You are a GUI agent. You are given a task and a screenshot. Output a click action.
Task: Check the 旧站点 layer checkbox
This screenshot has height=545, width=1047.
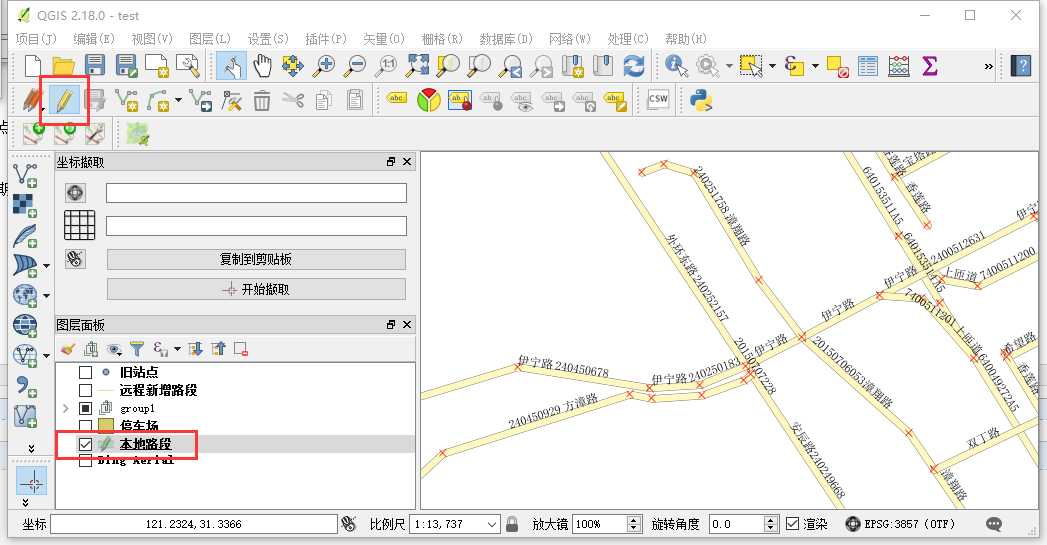point(85,372)
